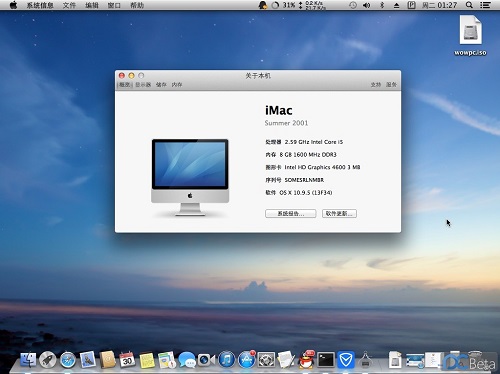Open the 支持 link in About window
This screenshot has height=374, width=500.
tap(376, 85)
